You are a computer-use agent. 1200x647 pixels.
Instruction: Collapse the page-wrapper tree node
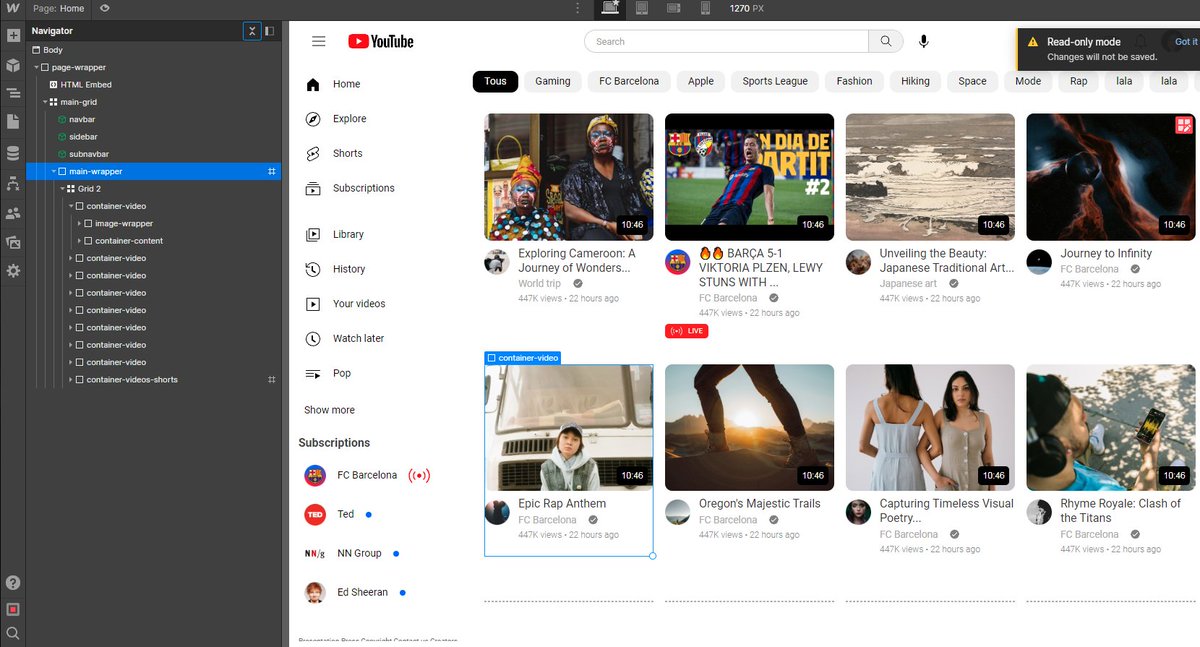point(36,67)
